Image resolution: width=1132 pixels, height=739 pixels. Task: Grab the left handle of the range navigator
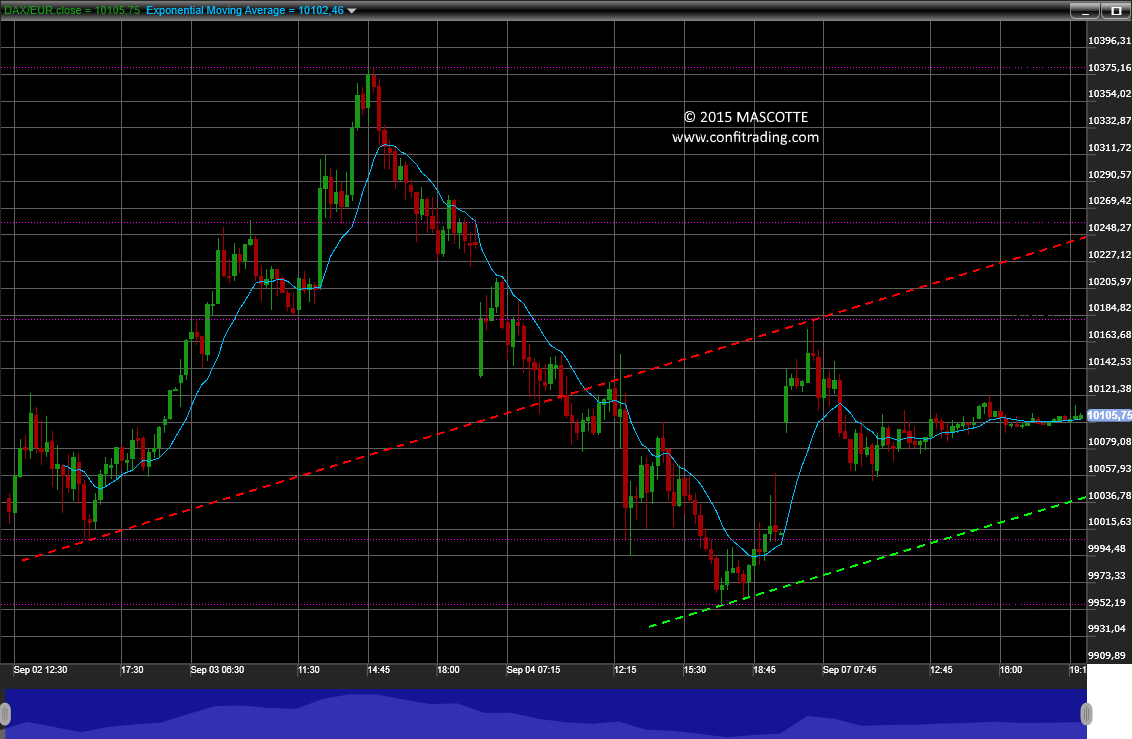(x=5, y=714)
